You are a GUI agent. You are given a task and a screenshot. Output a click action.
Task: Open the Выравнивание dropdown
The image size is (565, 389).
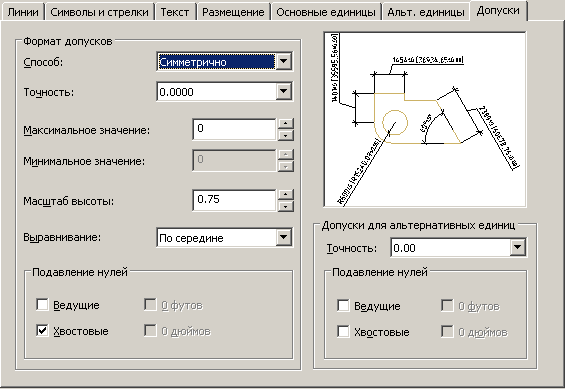(284, 237)
